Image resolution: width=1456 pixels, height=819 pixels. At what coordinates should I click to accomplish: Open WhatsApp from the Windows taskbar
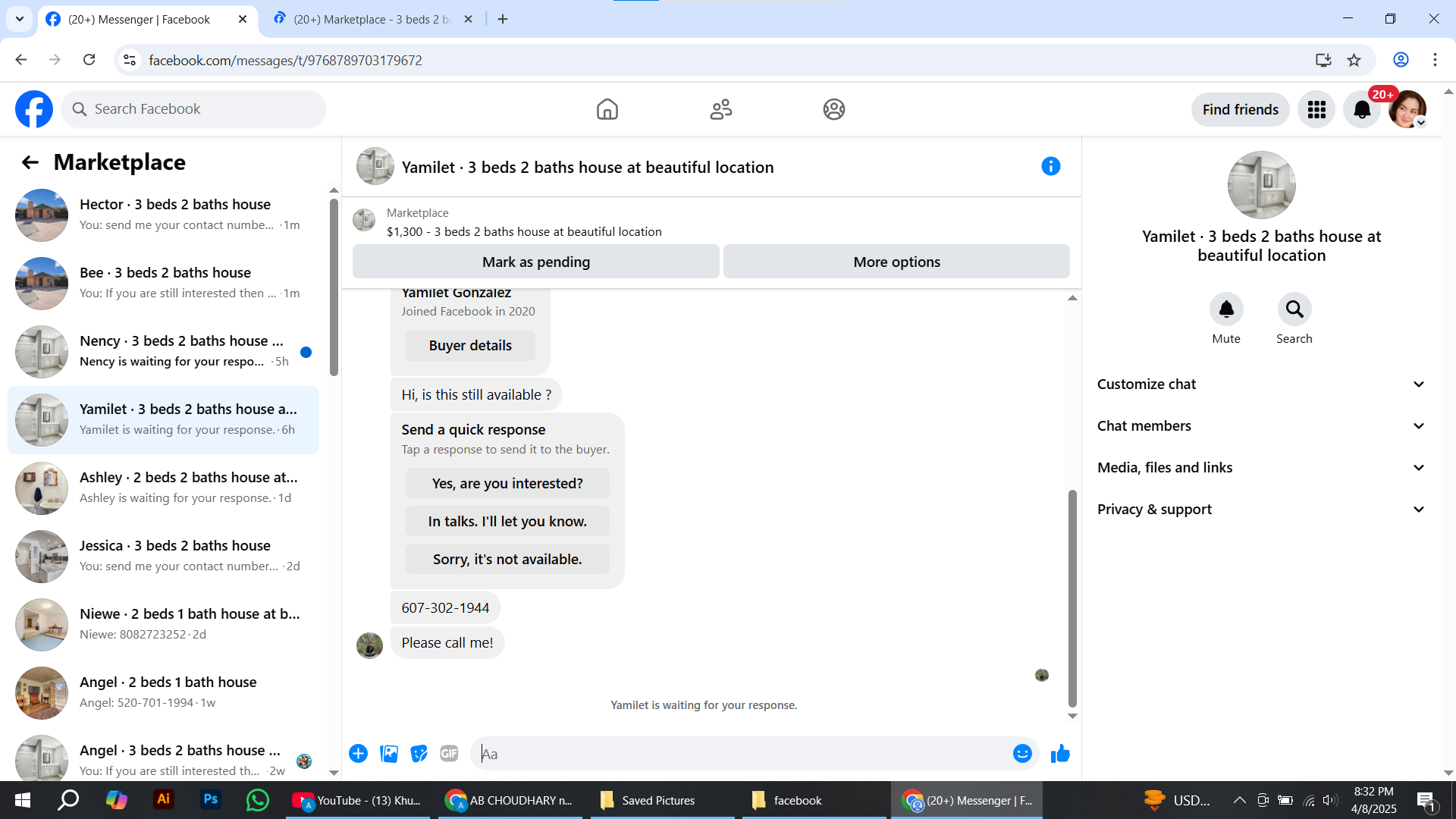click(258, 800)
